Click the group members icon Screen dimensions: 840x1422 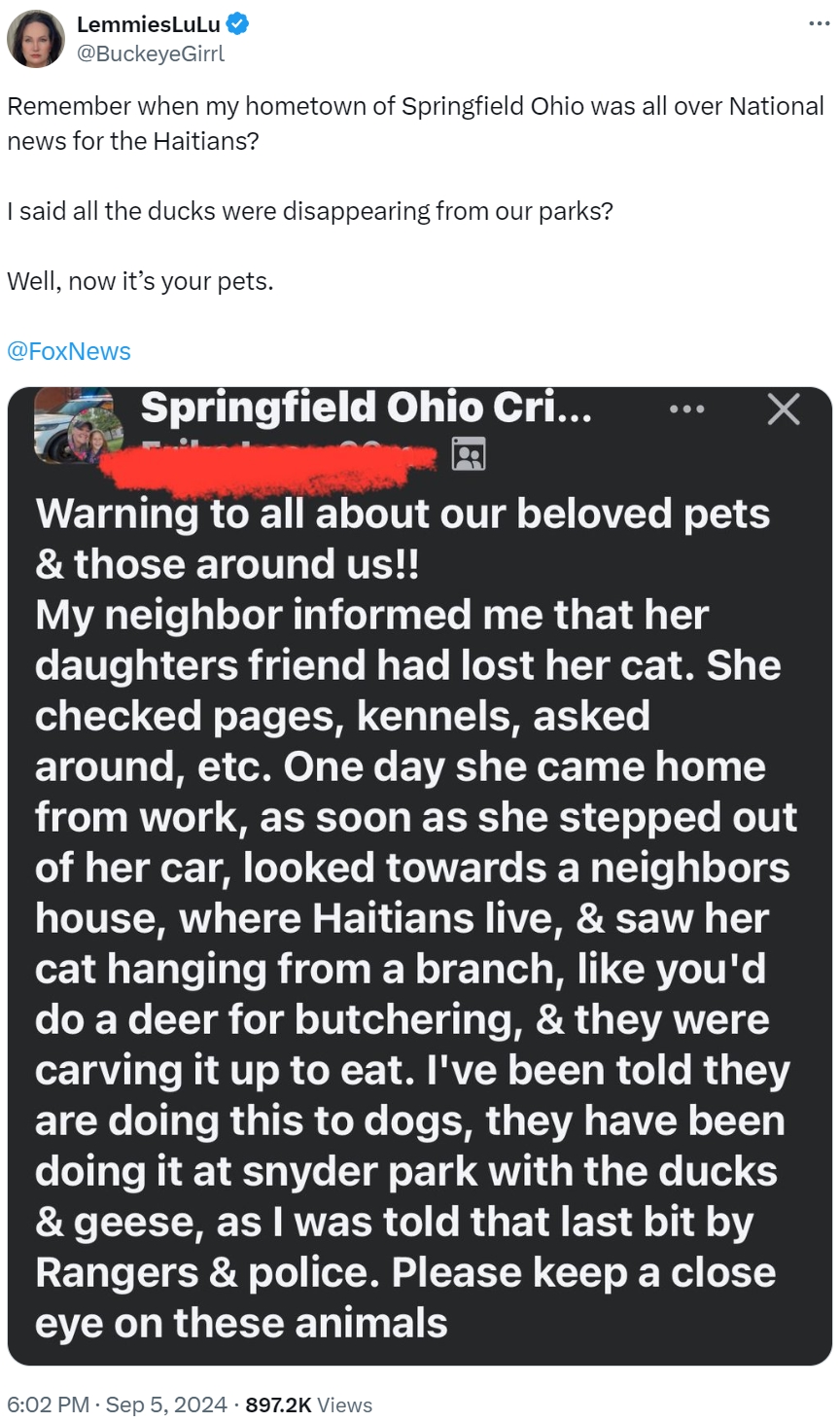point(469,454)
